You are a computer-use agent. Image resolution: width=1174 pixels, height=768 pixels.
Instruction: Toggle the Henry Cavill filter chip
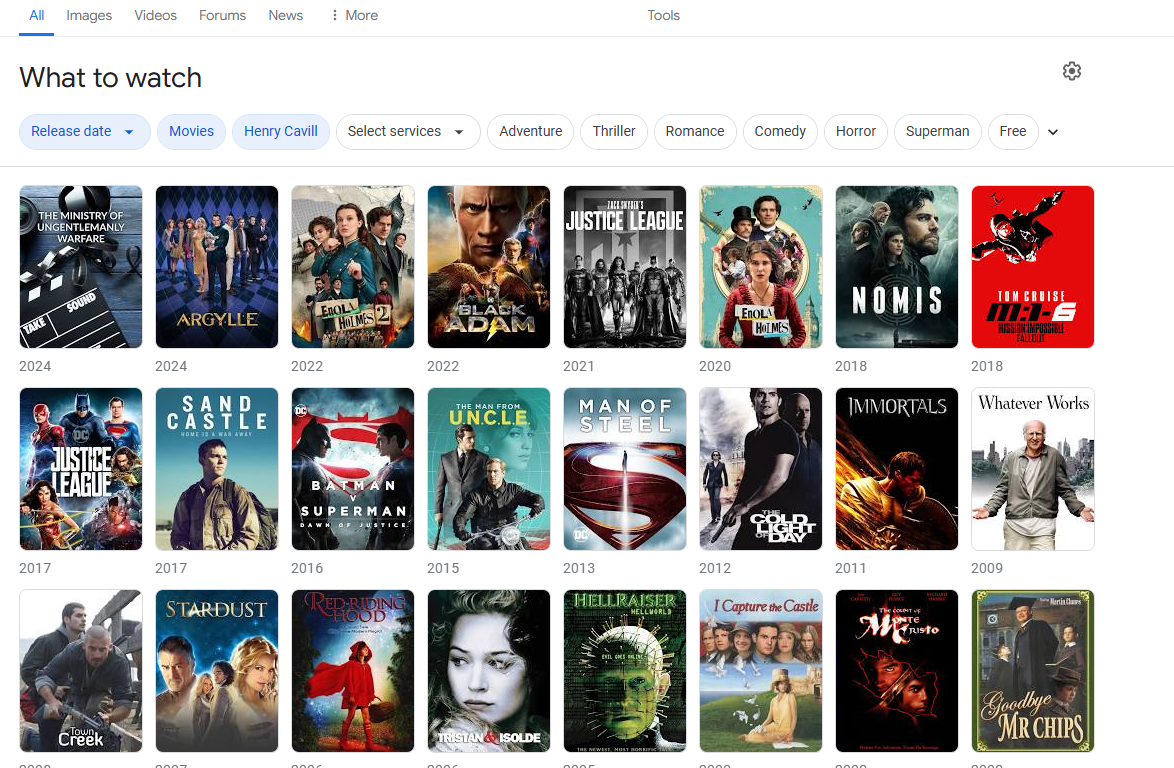click(x=281, y=132)
